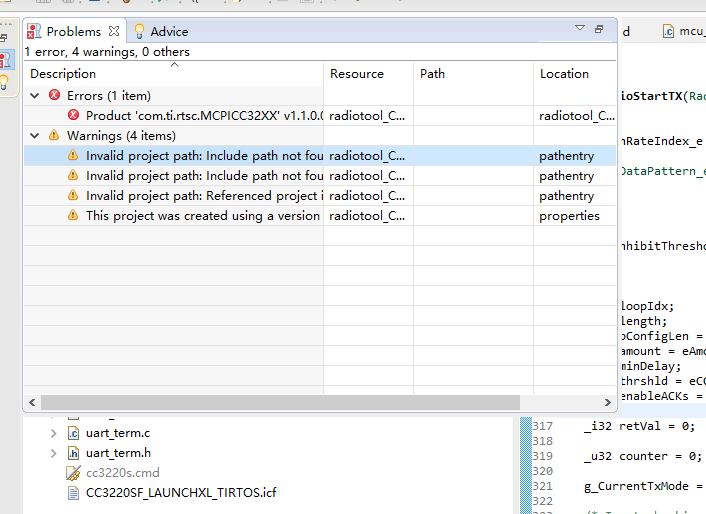Open the Advice tab
Screen dimensions: 706x514
[161, 32]
